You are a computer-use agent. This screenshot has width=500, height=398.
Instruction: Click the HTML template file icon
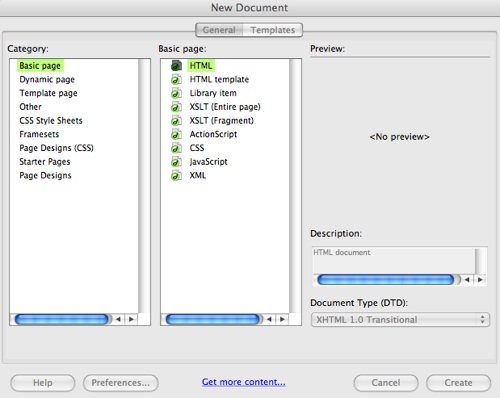(x=176, y=79)
